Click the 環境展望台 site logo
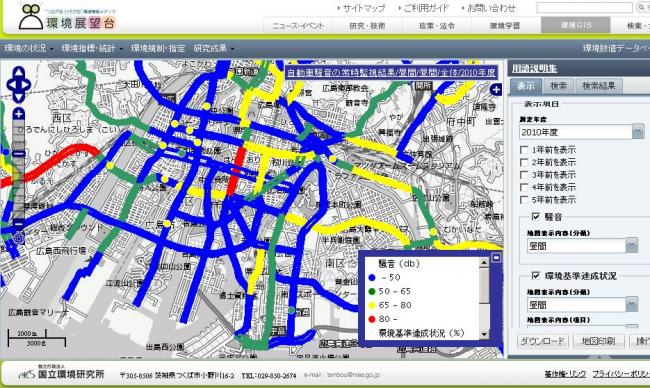 point(67,17)
